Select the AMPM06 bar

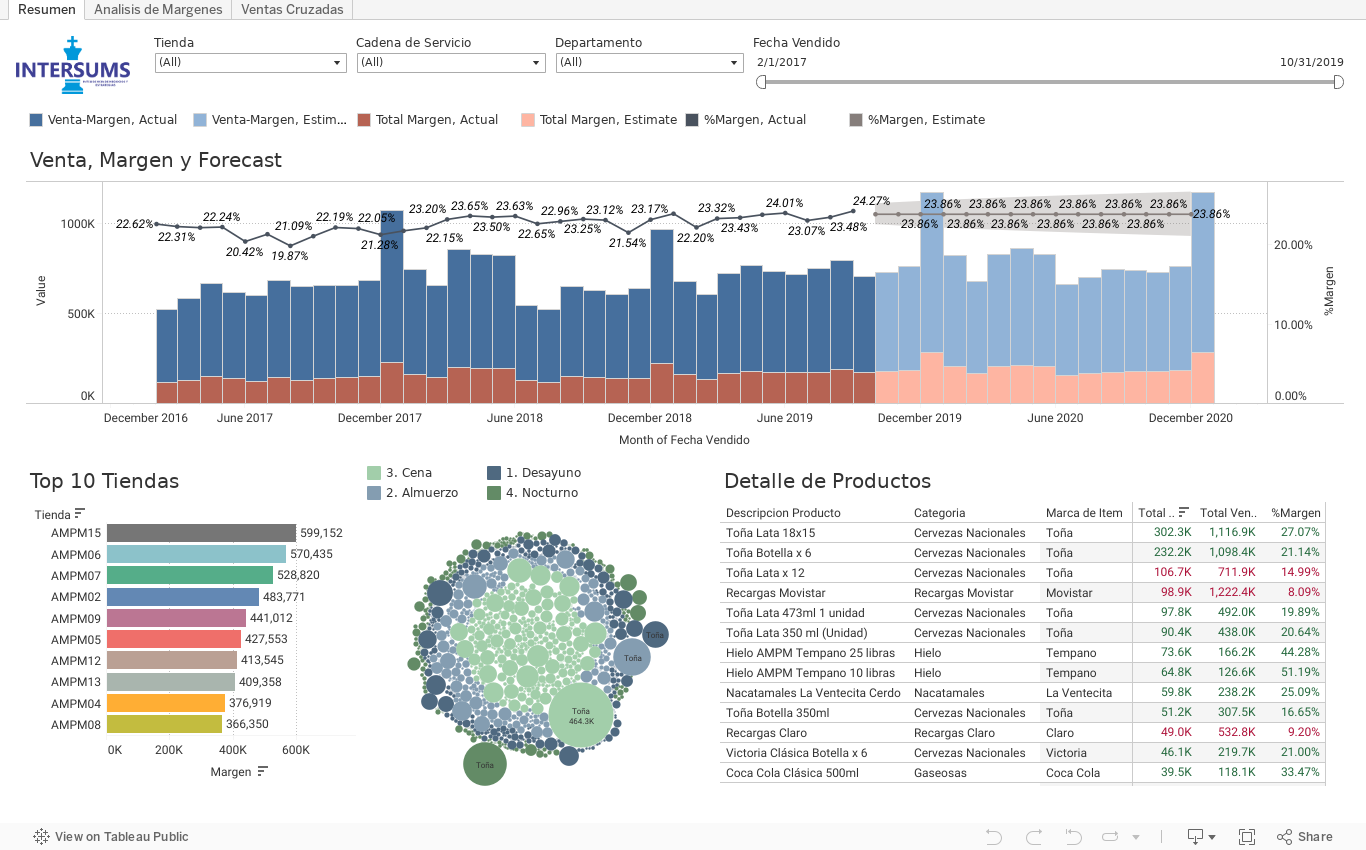click(197, 554)
